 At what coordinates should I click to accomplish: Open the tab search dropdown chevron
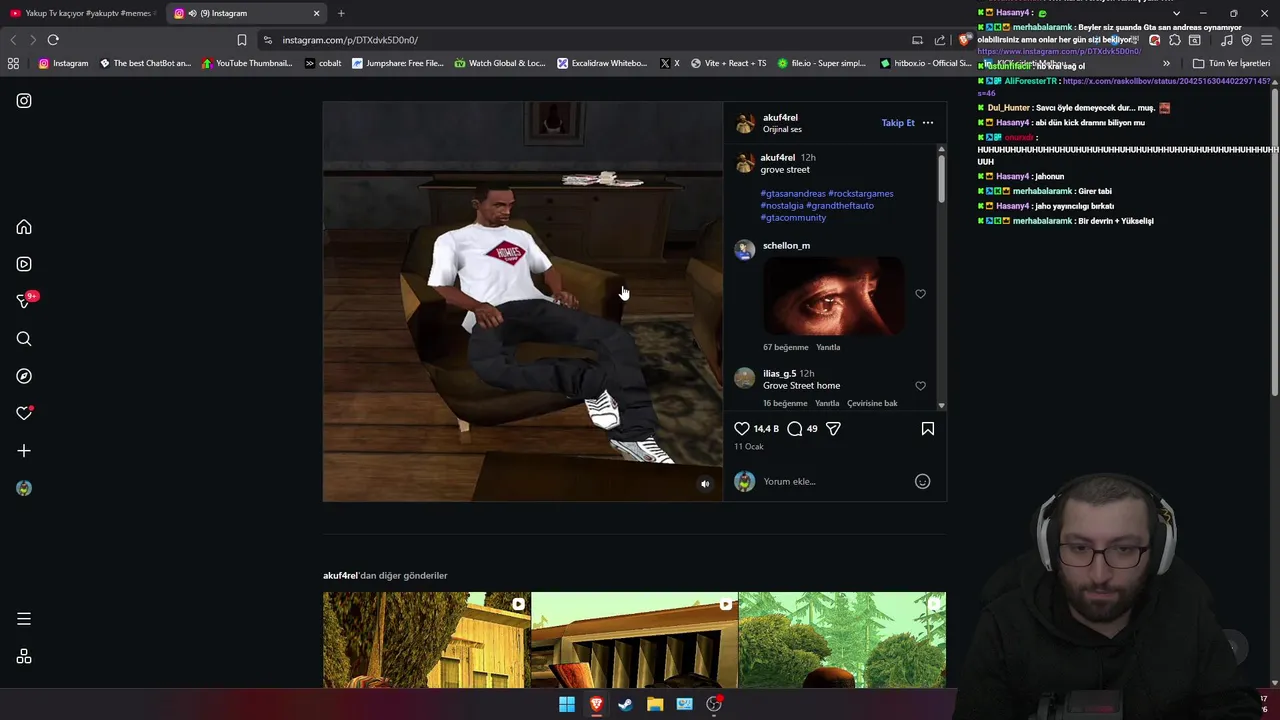(1176, 13)
